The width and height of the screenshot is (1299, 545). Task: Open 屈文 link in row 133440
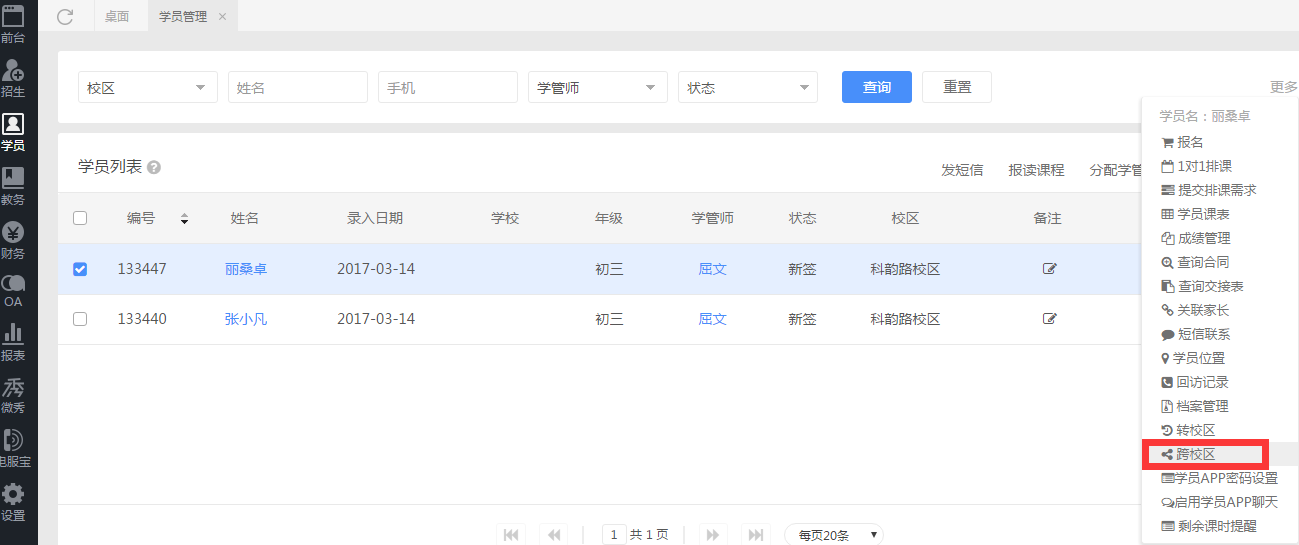(713, 319)
